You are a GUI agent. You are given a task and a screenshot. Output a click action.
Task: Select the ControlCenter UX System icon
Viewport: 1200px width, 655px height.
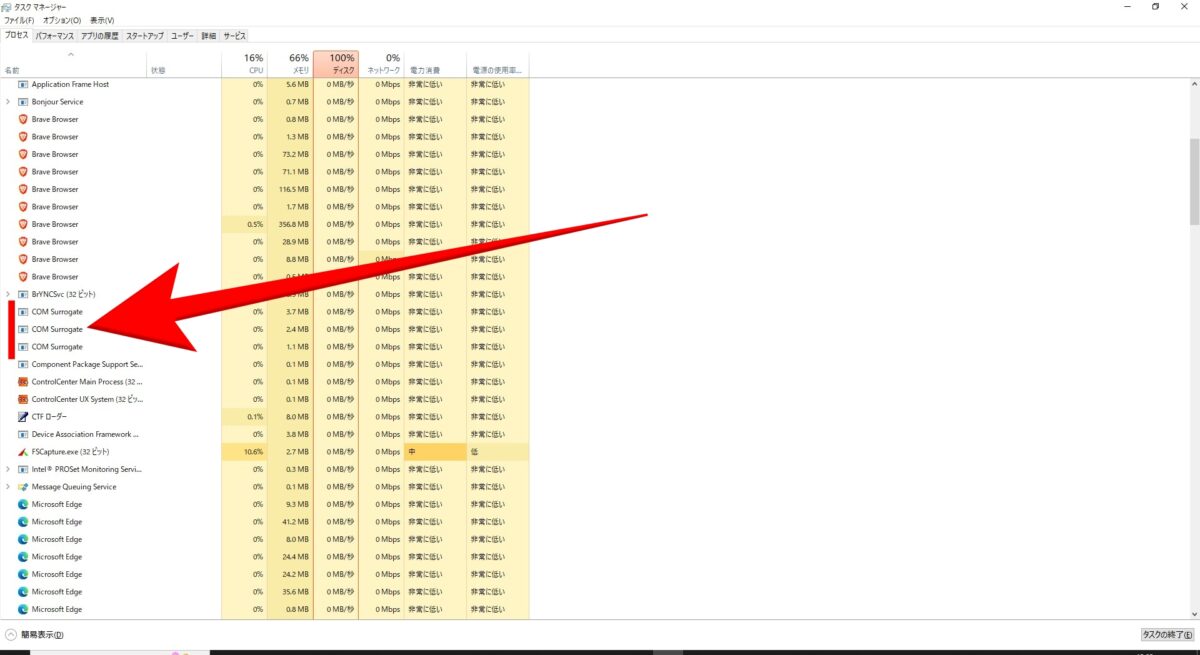pos(23,399)
